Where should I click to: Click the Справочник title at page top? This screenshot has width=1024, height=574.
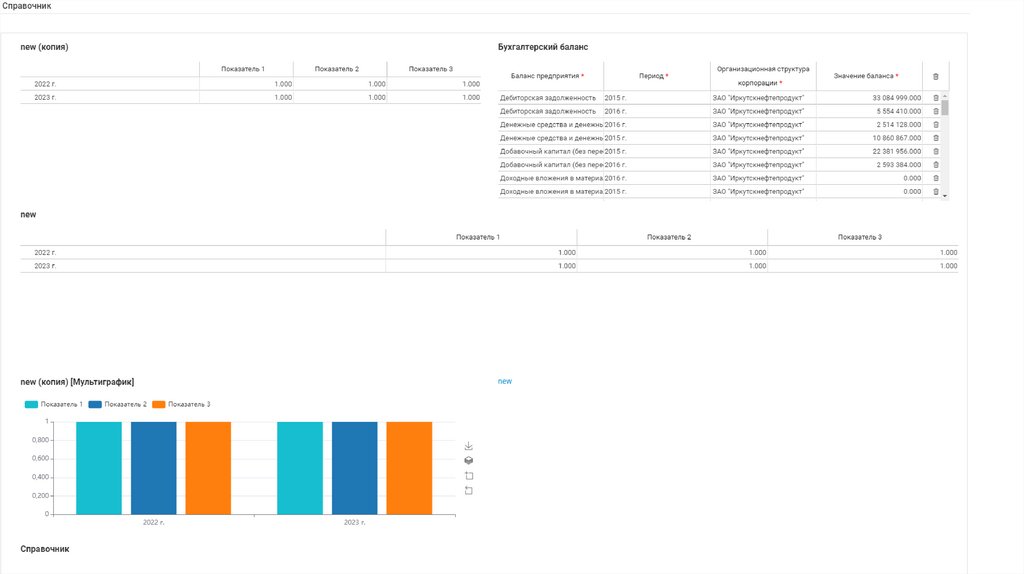tap(27, 6)
